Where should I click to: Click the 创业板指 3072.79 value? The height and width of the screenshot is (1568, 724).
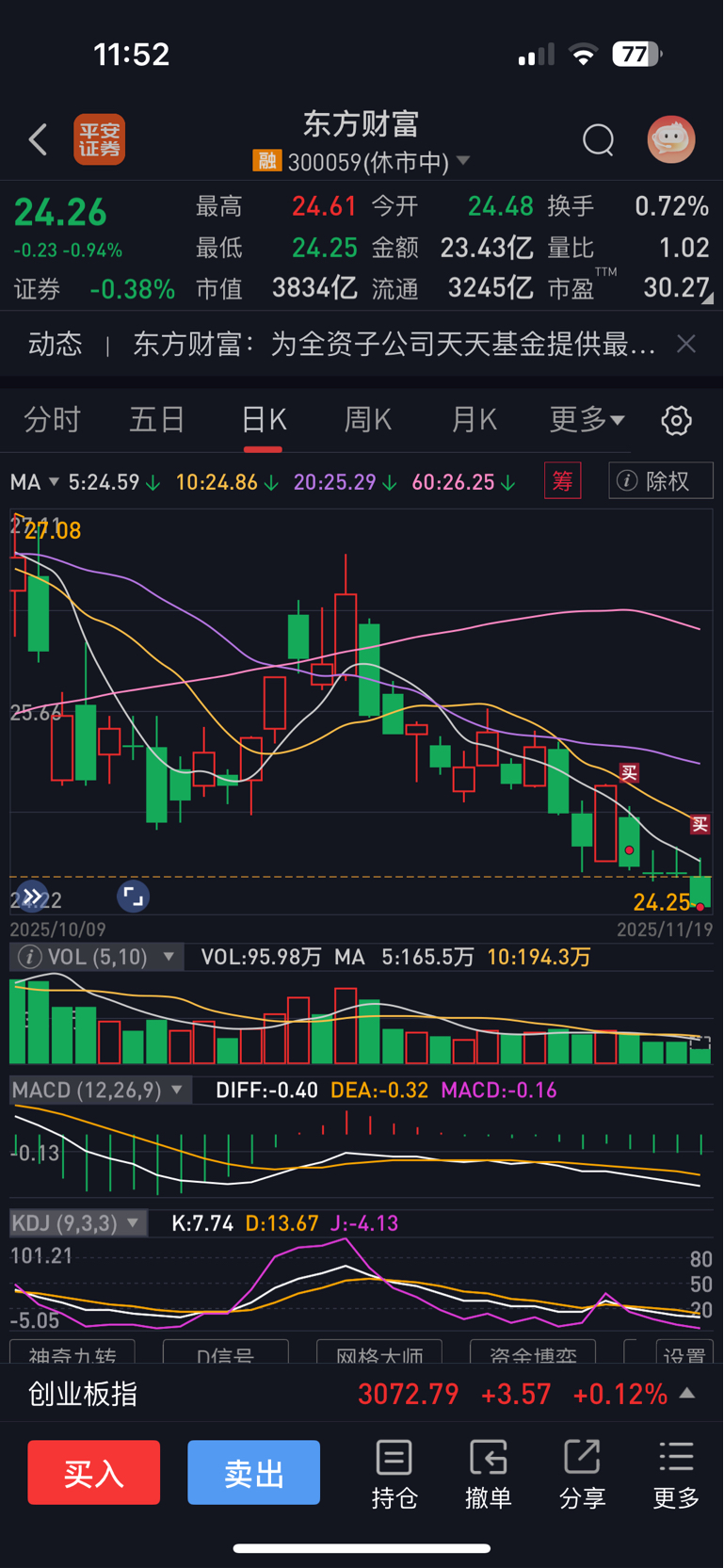tap(408, 1394)
